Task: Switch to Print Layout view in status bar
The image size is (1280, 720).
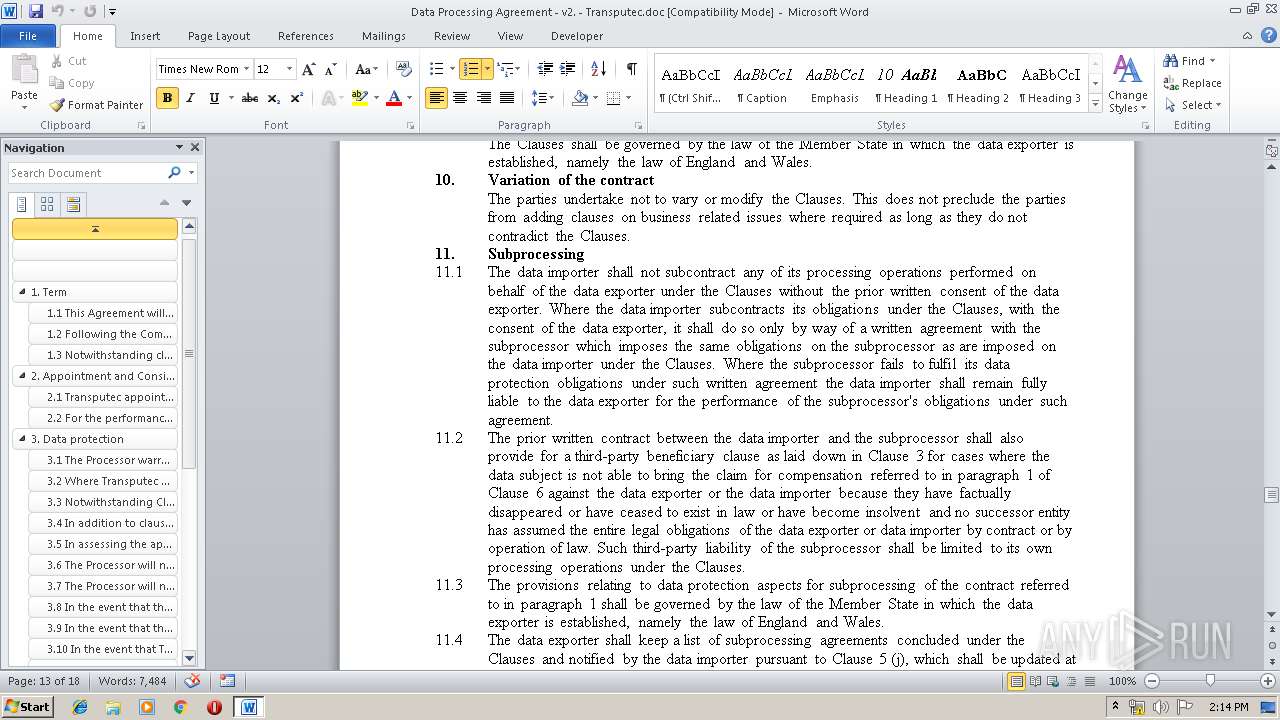Action: [x=1017, y=681]
